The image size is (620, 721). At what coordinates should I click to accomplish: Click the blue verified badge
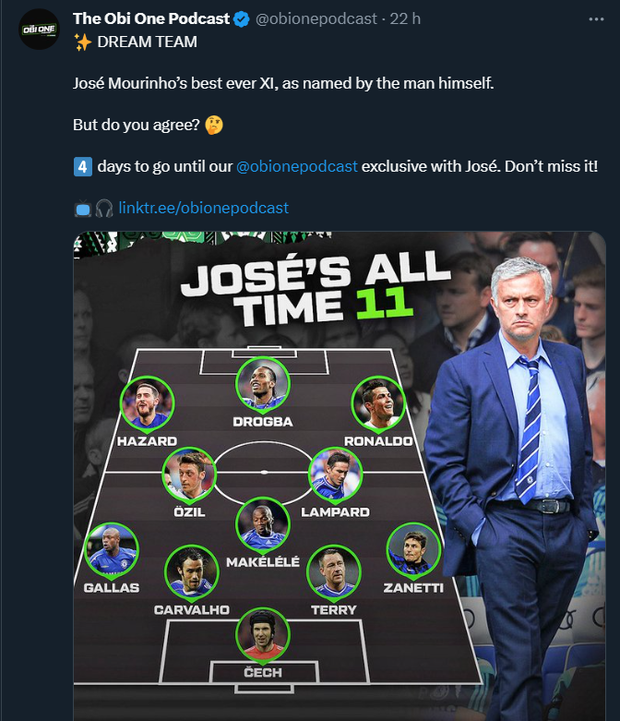point(241,19)
